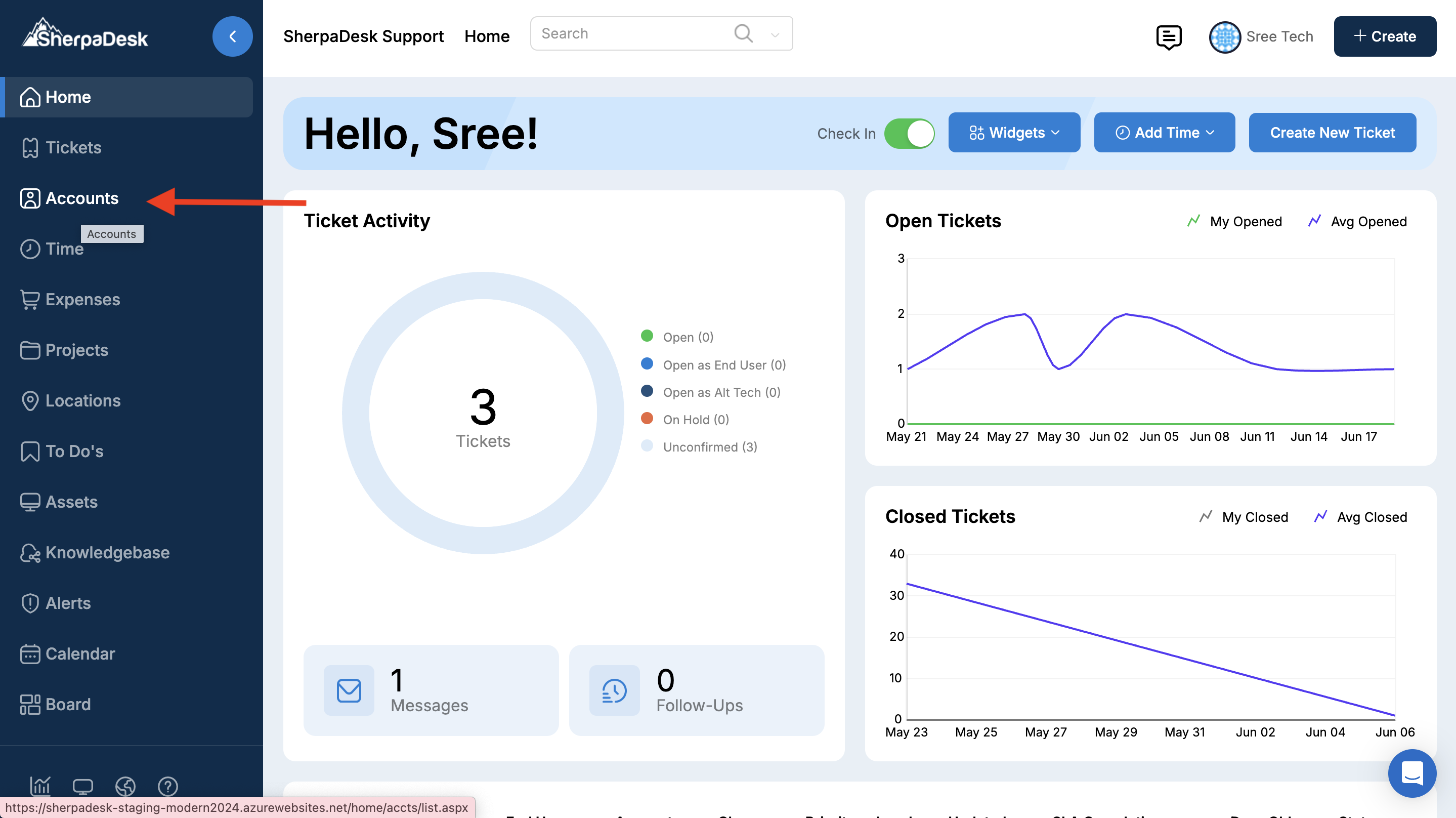Open Accounts in the sidebar
This screenshot has height=818, width=1456.
[81, 198]
